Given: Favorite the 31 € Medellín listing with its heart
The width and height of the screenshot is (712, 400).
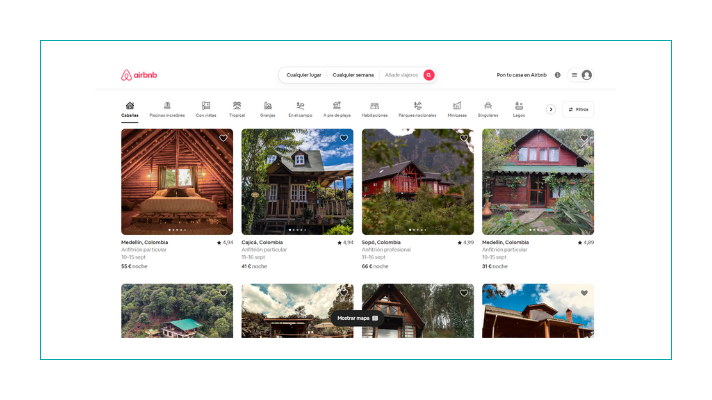Looking at the screenshot, I should [x=584, y=138].
